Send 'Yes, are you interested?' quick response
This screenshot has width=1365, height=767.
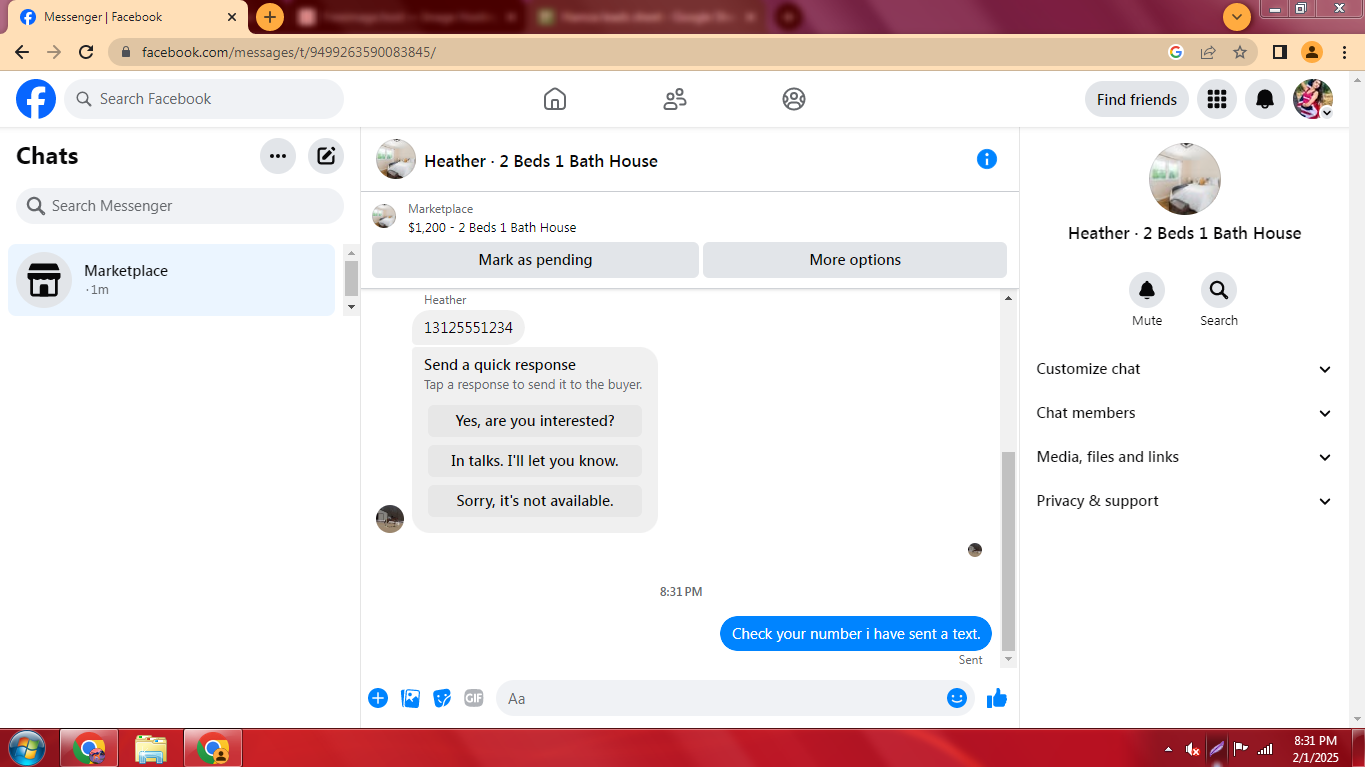coord(535,421)
